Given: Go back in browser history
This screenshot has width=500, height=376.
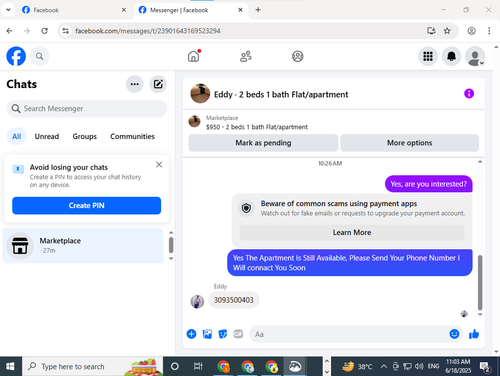Looking at the screenshot, I should pyautogui.click(x=9, y=31).
